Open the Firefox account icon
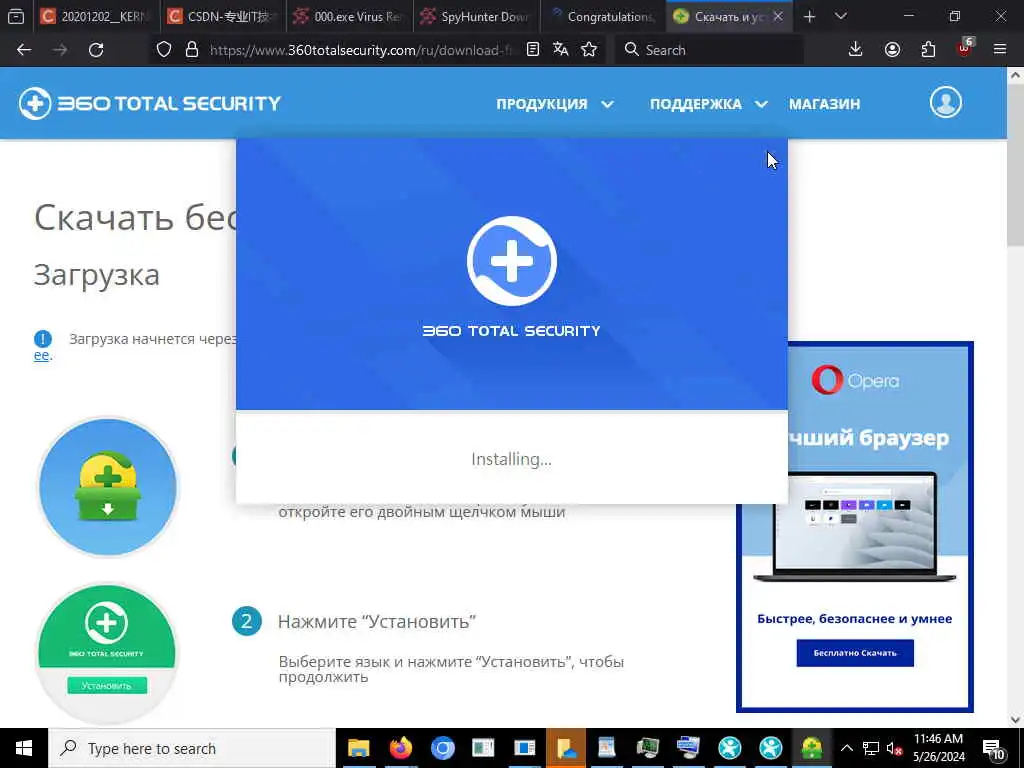Viewport: 1024px width, 768px height. [x=892, y=50]
